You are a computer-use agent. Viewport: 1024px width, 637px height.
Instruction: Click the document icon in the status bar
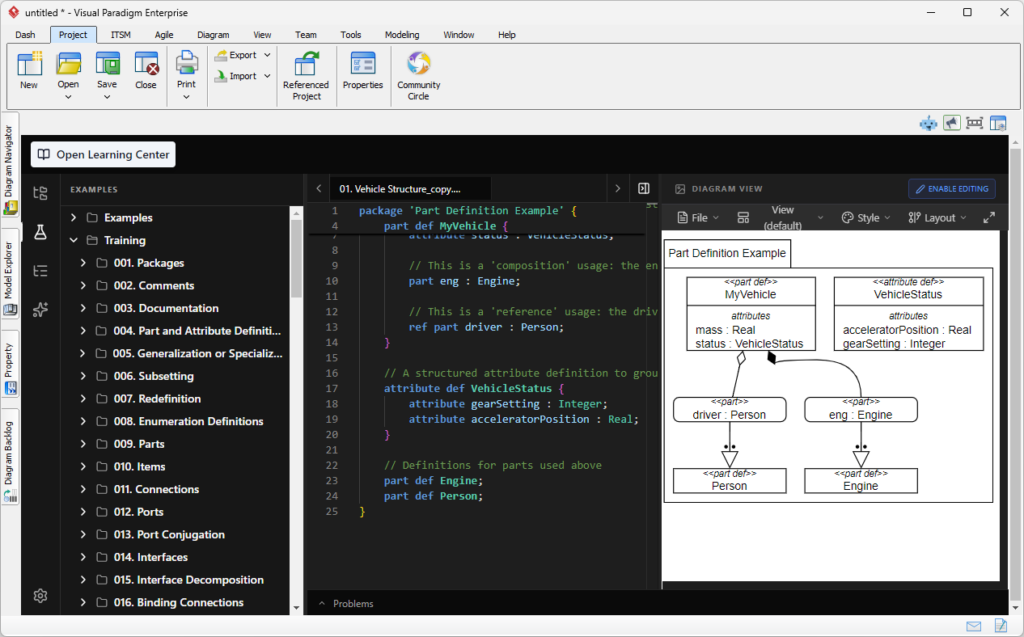coord(1000,626)
